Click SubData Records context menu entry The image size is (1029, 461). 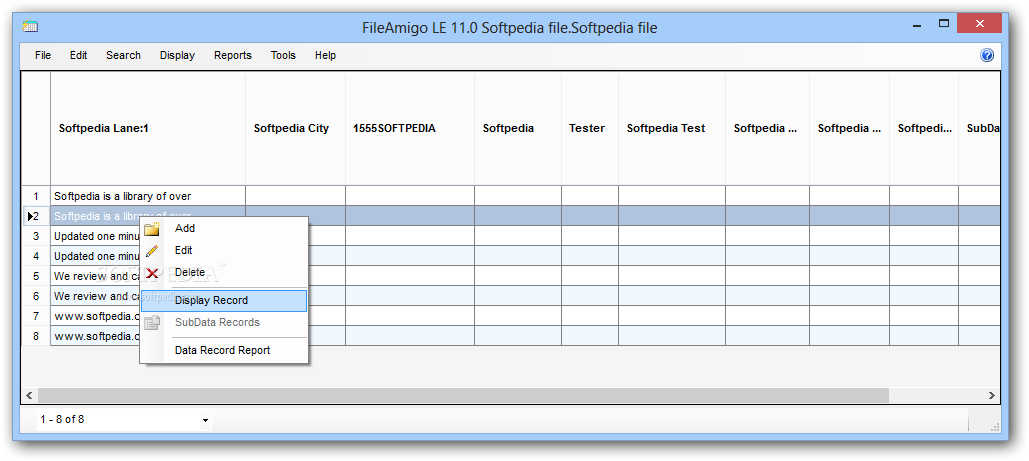point(224,322)
